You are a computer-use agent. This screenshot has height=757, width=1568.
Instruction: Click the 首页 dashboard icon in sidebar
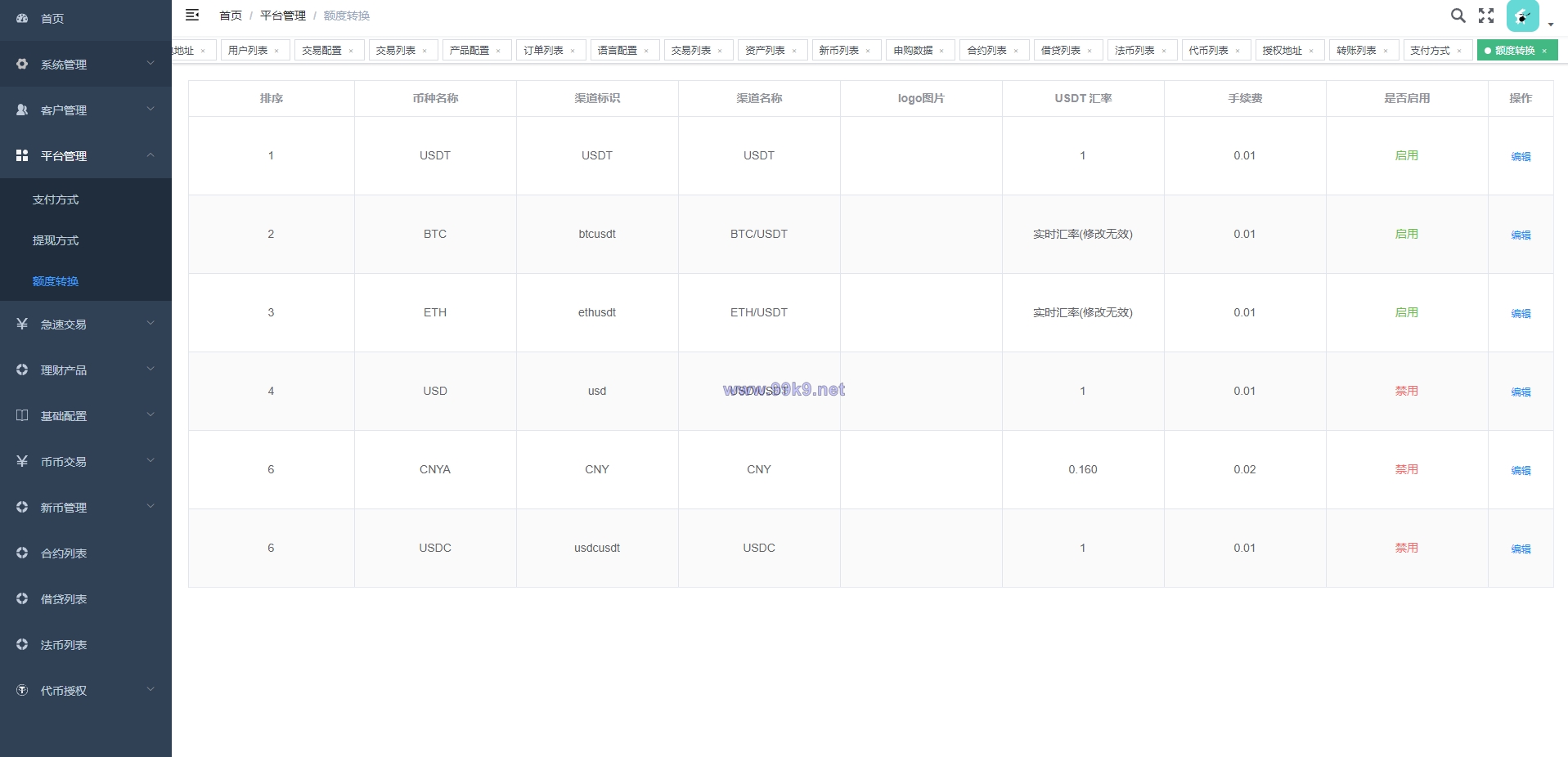(x=22, y=18)
